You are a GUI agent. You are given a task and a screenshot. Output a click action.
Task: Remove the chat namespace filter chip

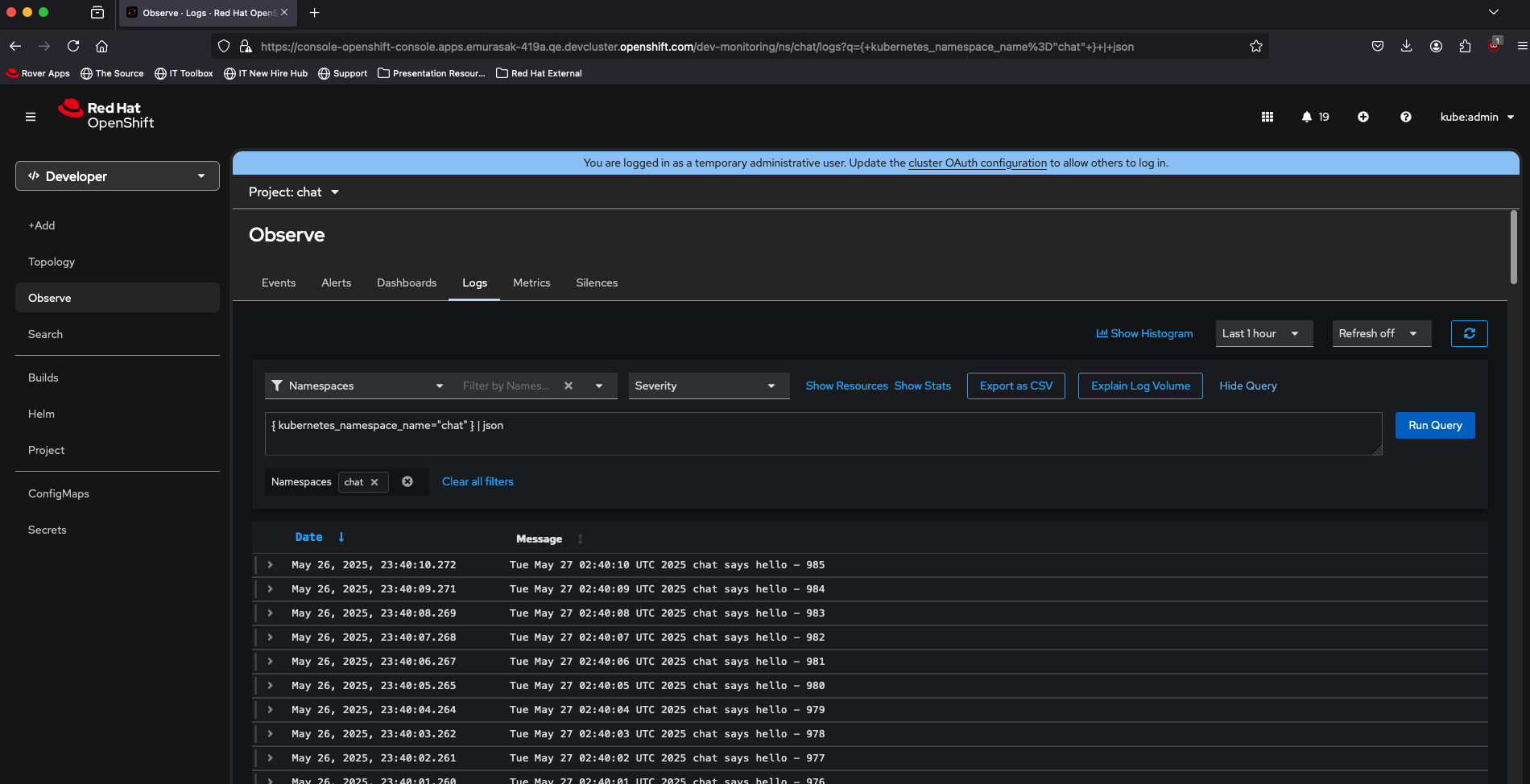pyautogui.click(x=374, y=482)
